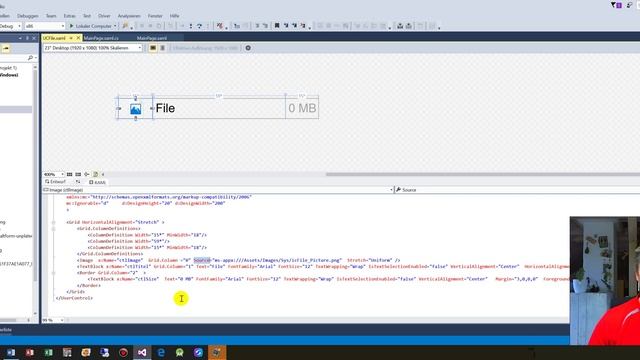Screen dimensions: 640x360
Task: Toggle the highlighted designer artboard option
Action: point(96,174)
